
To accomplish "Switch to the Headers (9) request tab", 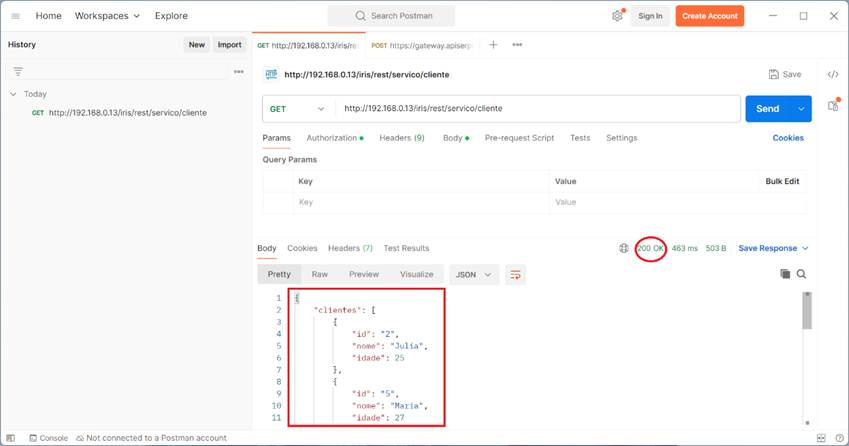I will 401,138.
